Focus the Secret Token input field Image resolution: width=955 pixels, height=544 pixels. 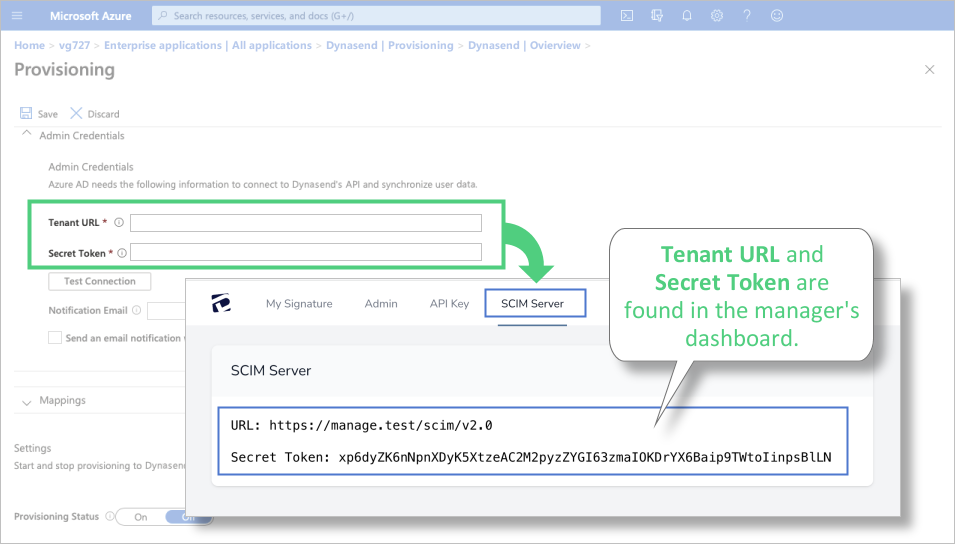point(306,252)
